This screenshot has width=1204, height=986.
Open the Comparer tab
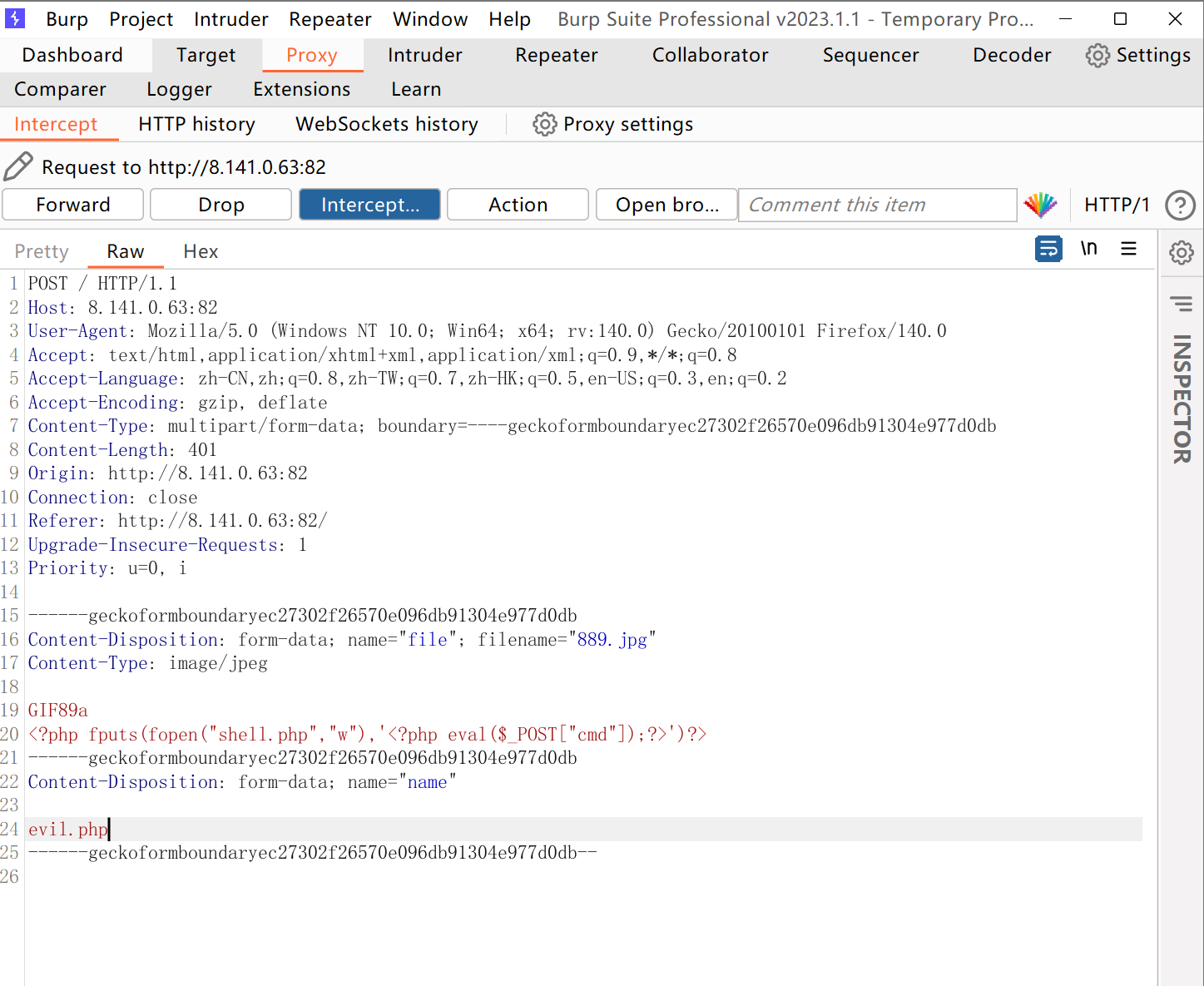[60, 89]
